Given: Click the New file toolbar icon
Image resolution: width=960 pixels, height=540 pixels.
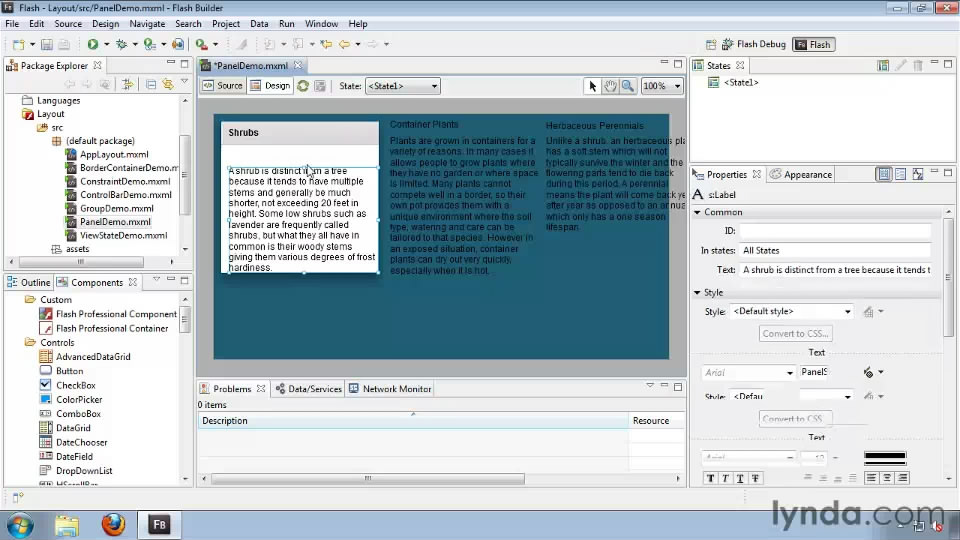Looking at the screenshot, I should tap(19, 44).
